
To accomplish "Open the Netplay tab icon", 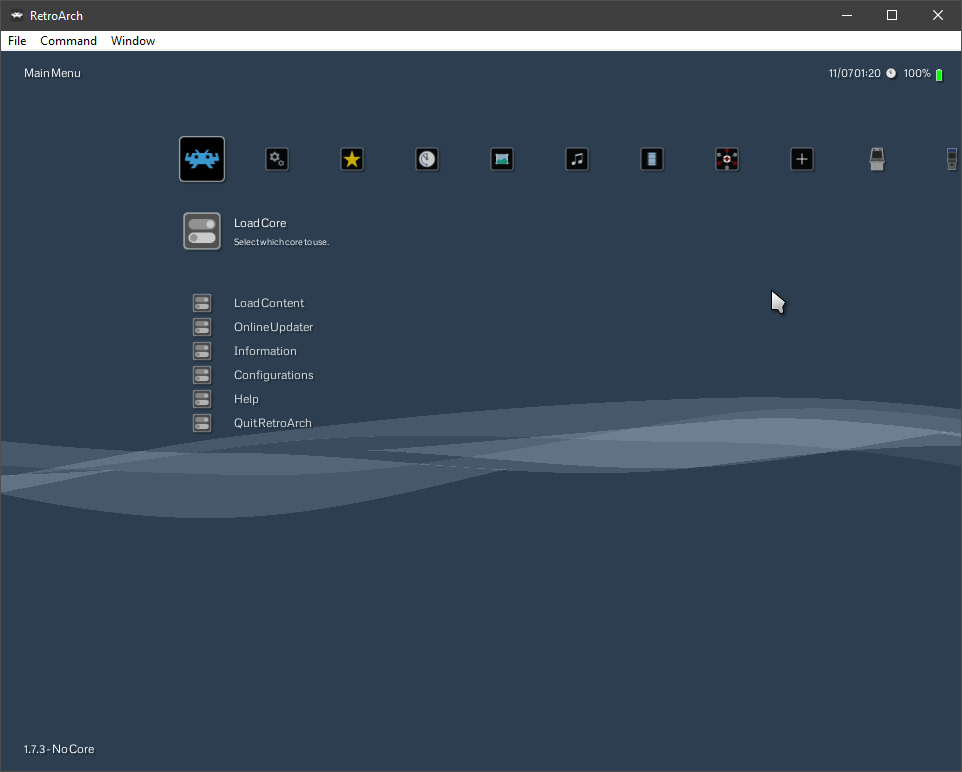I will 727,159.
